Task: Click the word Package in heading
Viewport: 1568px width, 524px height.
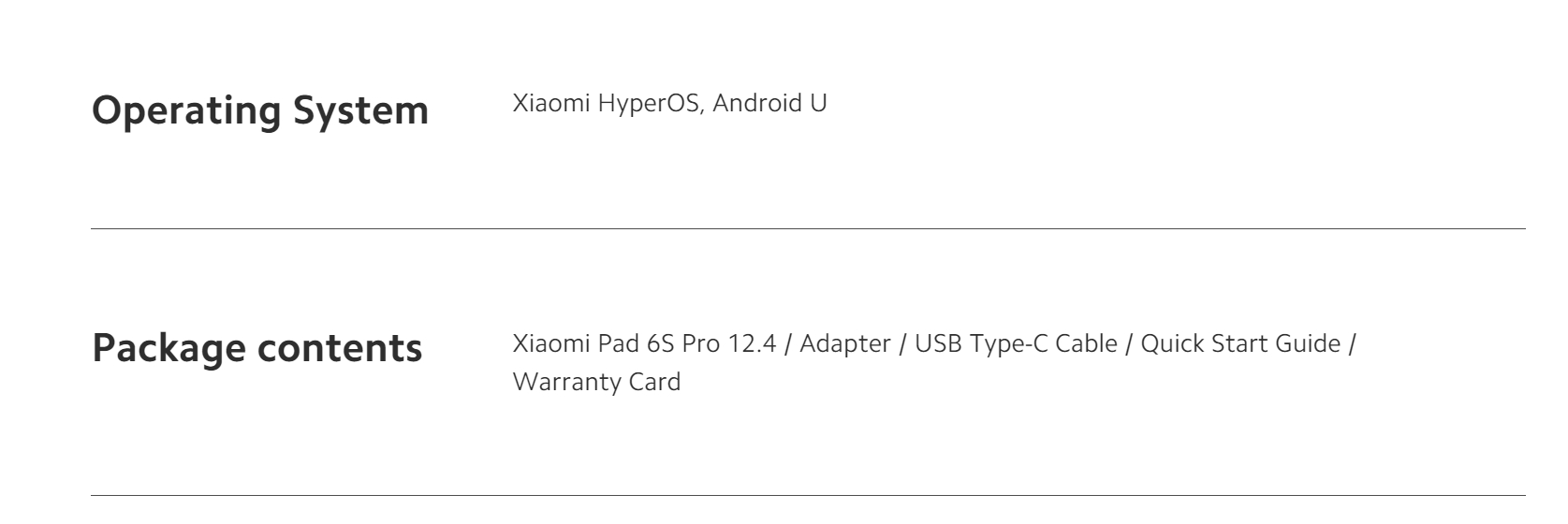Action: tap(169, 348)
